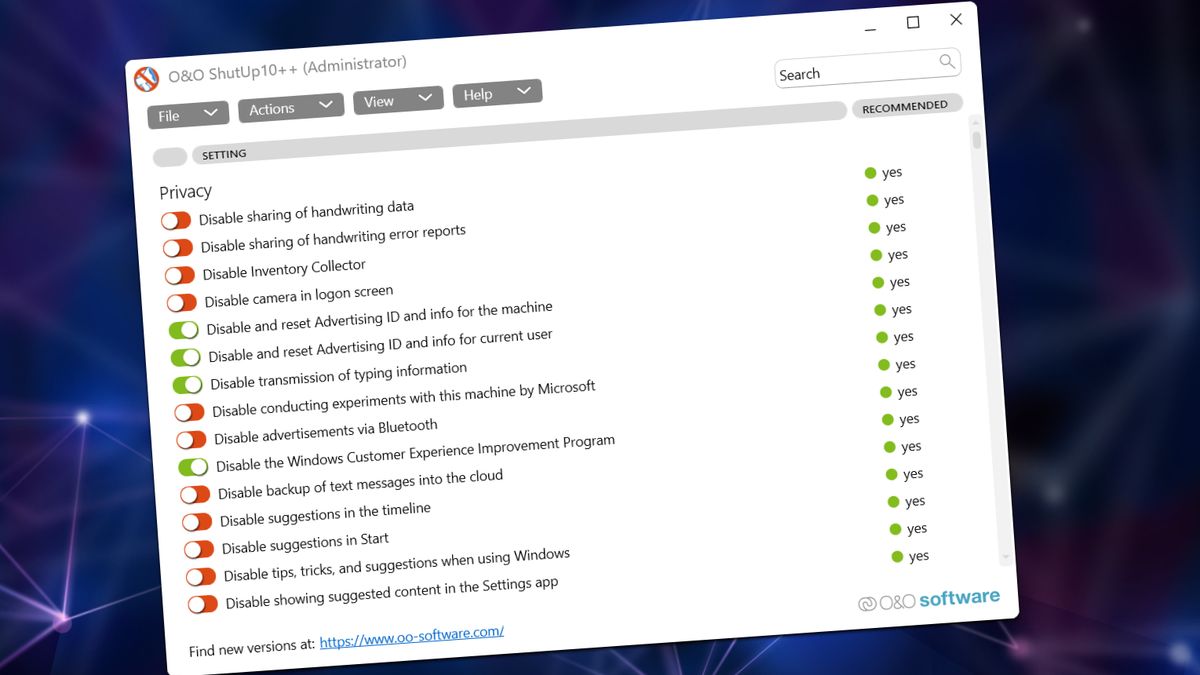Click the gray toggle-all pill beside SETTING
The image size is (1200, 675).
coord(170,157)
